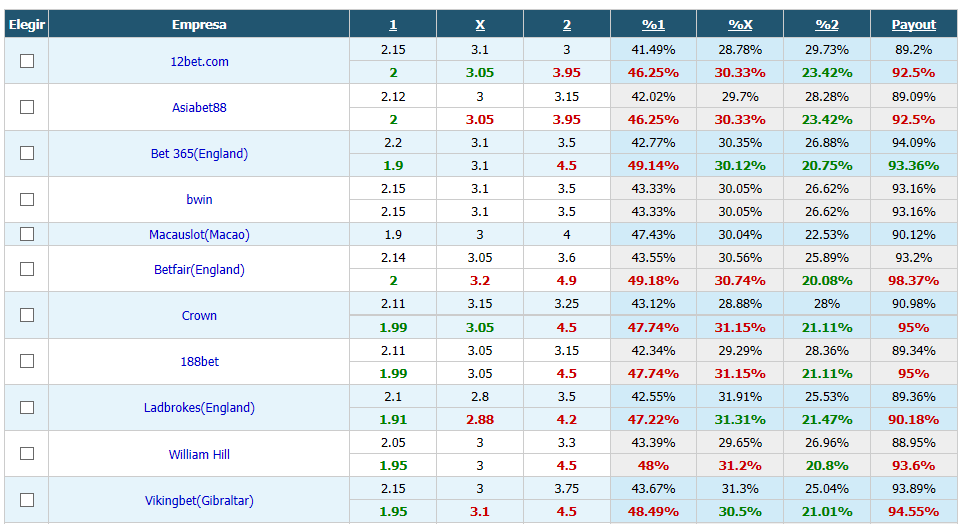Open the Bet 365(England) link
Image resolution: width=963 pixels, height=524 pixels.
click(x=200, y=154)
